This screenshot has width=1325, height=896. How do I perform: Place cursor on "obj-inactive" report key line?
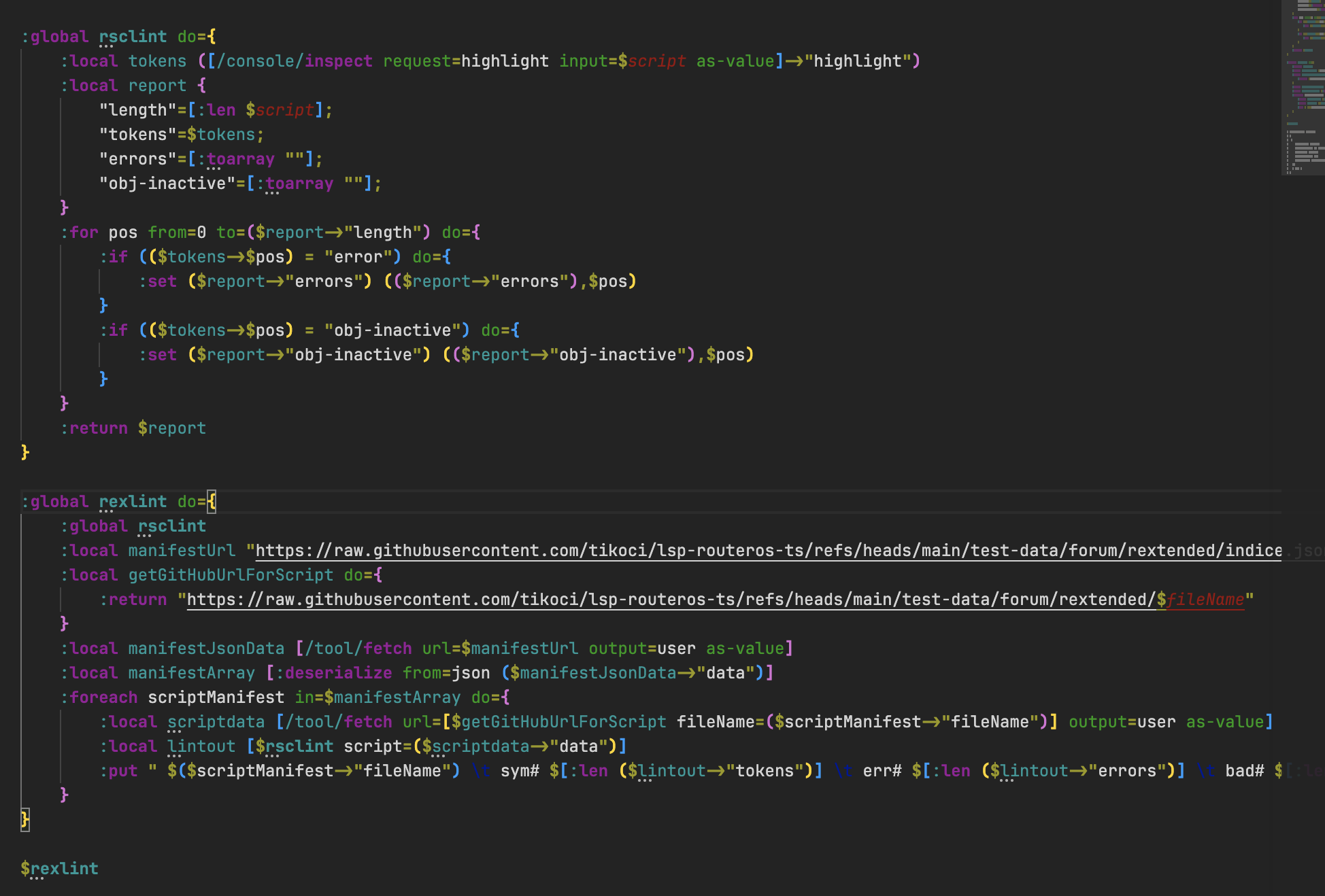click(x=241, y=184)
